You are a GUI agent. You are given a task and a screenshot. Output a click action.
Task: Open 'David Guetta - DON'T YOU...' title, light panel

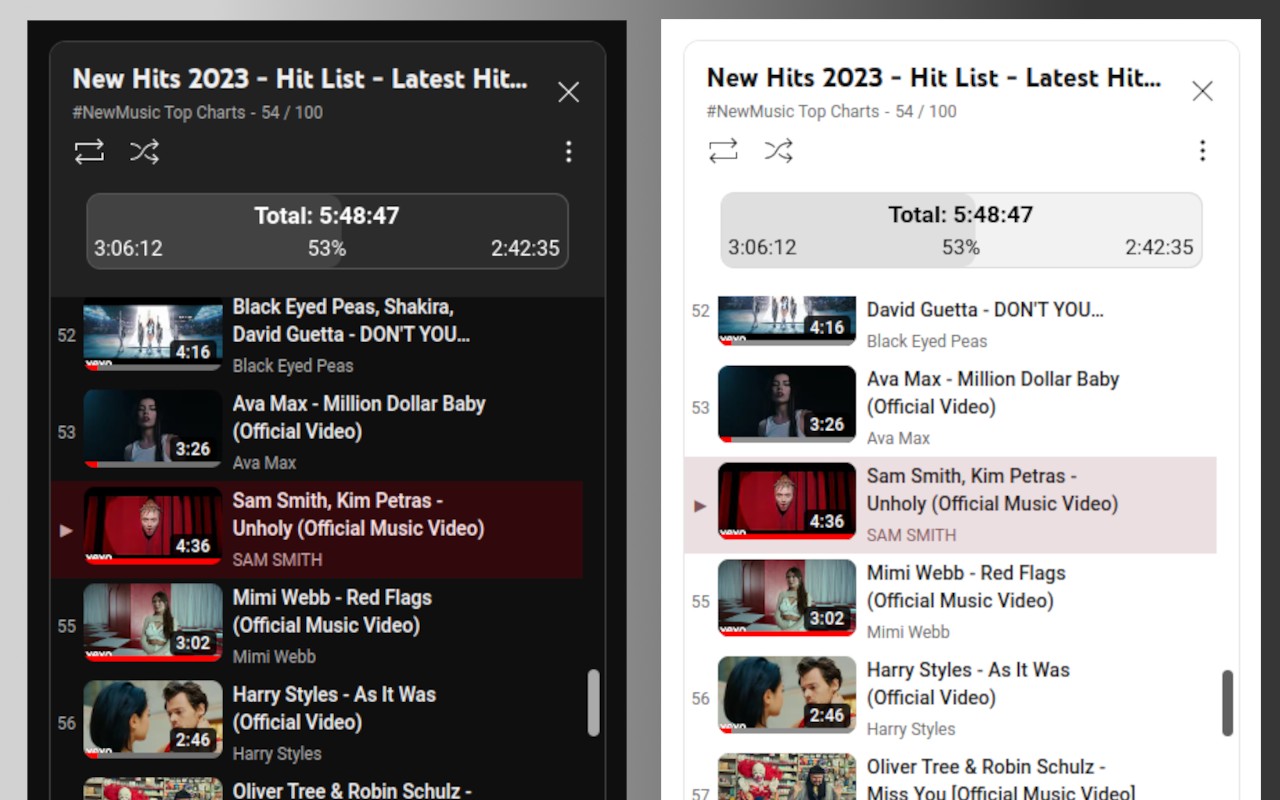point(985,309)
